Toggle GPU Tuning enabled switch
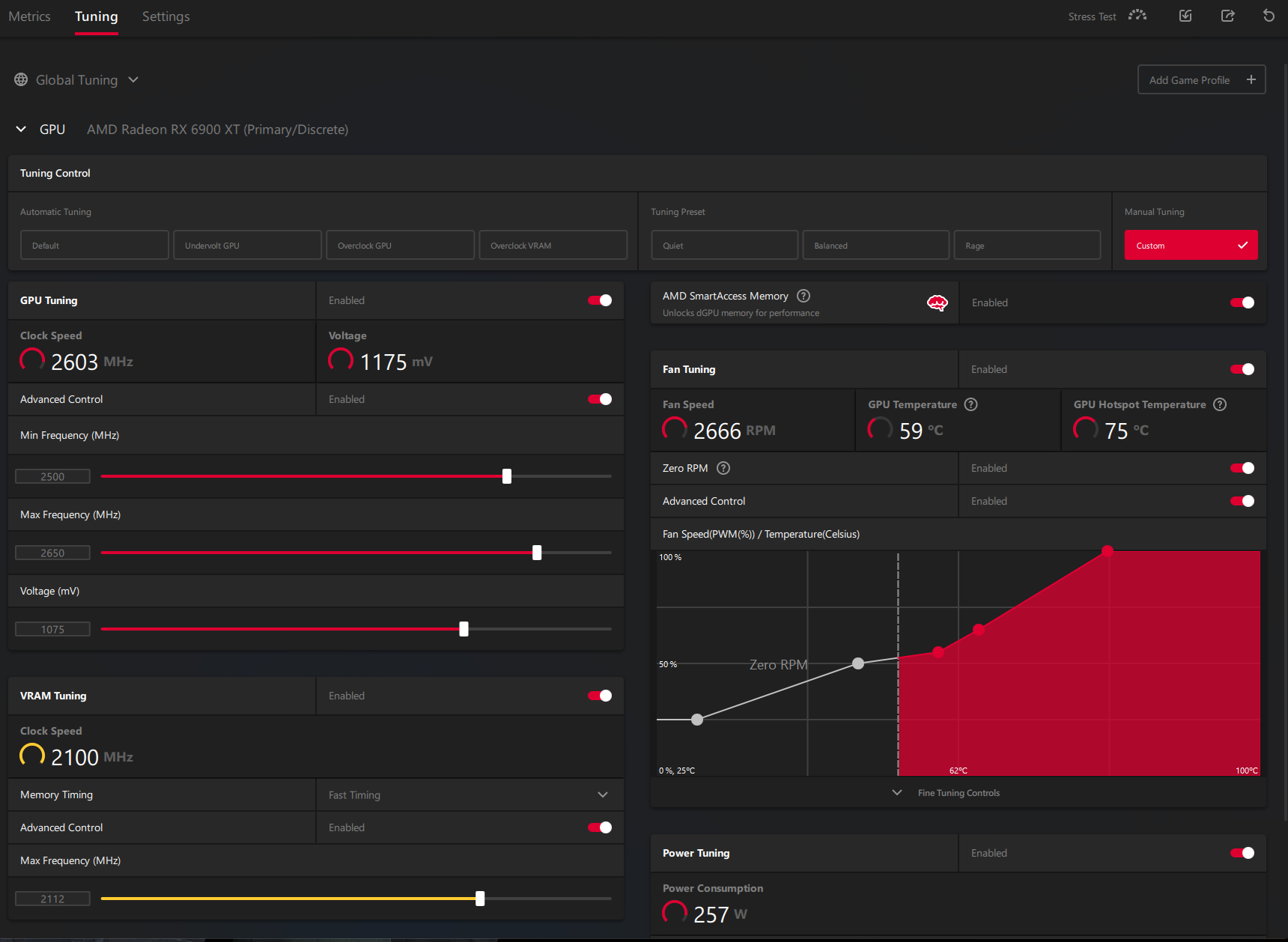This screenshot has width=1288, height=942. click(600, 300)
